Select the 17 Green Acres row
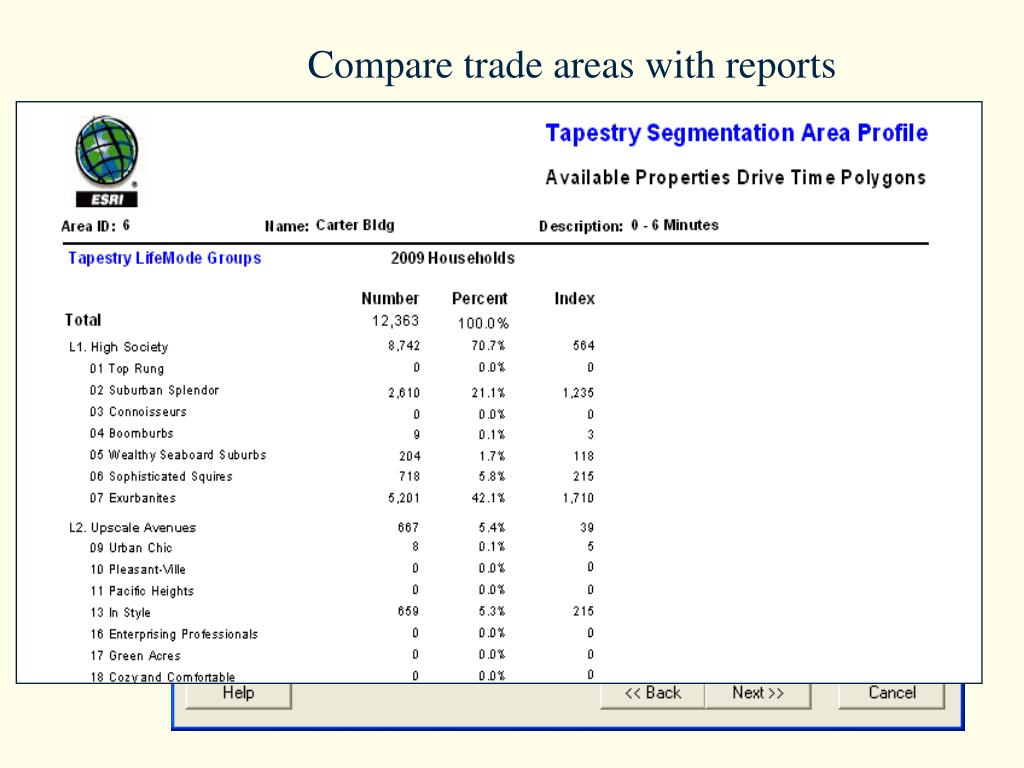This screenshot has height=768, width=1024. point(342,655)
